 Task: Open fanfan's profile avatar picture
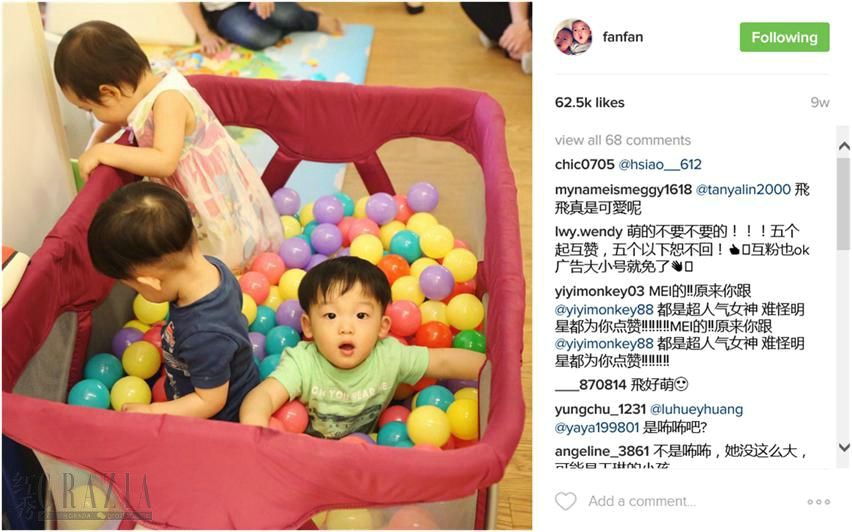[x=573, y=37]
